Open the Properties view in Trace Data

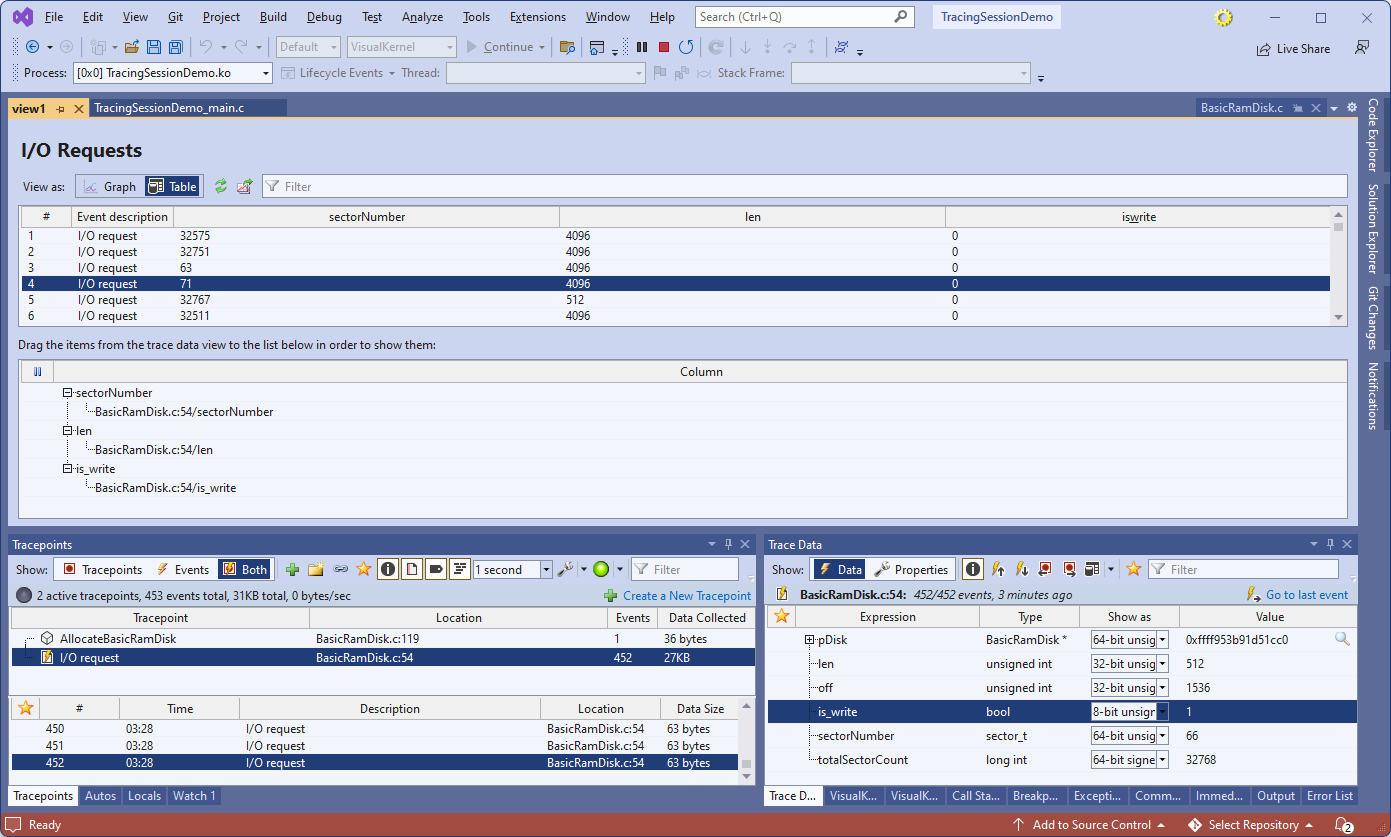tap(911, 569)
